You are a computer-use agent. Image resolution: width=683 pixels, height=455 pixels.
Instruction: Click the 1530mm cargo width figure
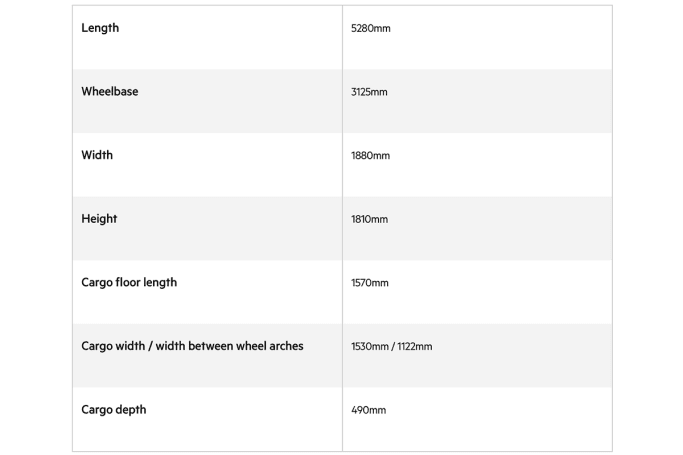[370, 346]
